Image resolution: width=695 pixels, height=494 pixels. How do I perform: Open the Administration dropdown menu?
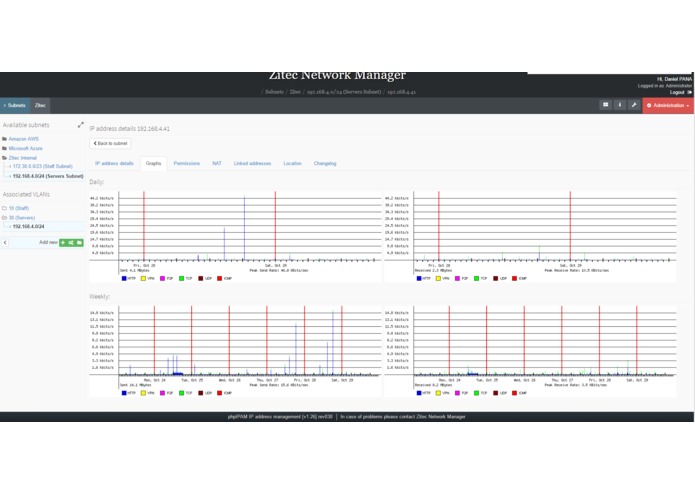point(668,105)
